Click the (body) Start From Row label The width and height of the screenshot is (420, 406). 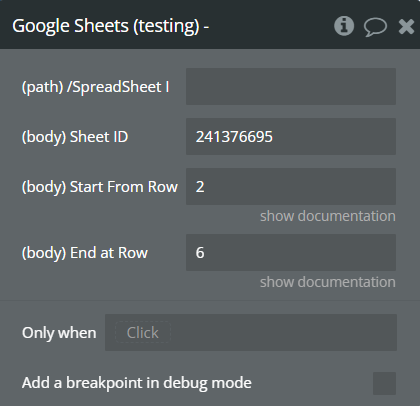click(100, 187)
